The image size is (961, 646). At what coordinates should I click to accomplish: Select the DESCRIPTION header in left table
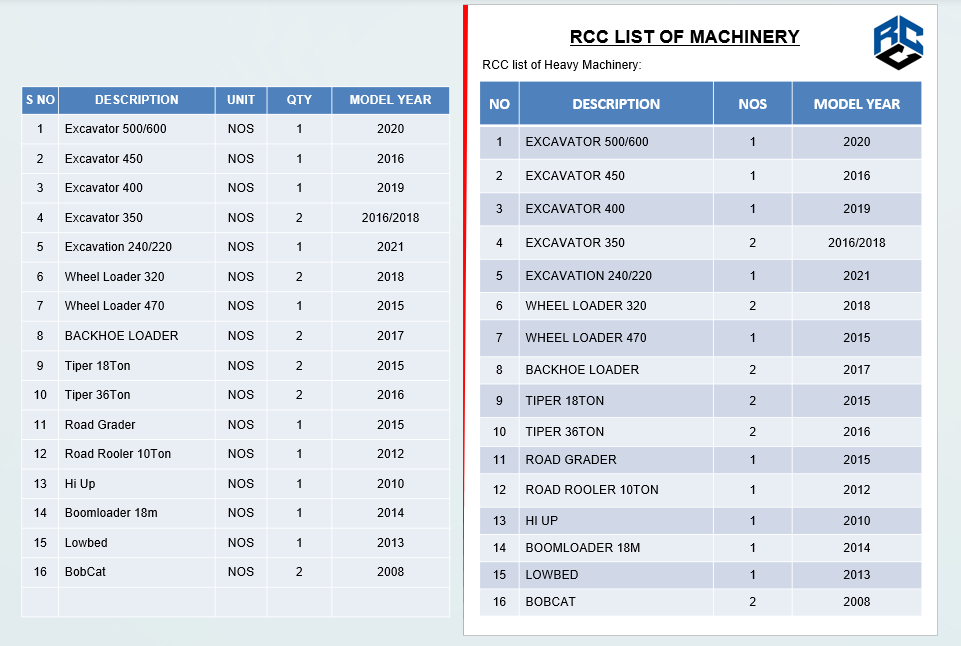137,100
